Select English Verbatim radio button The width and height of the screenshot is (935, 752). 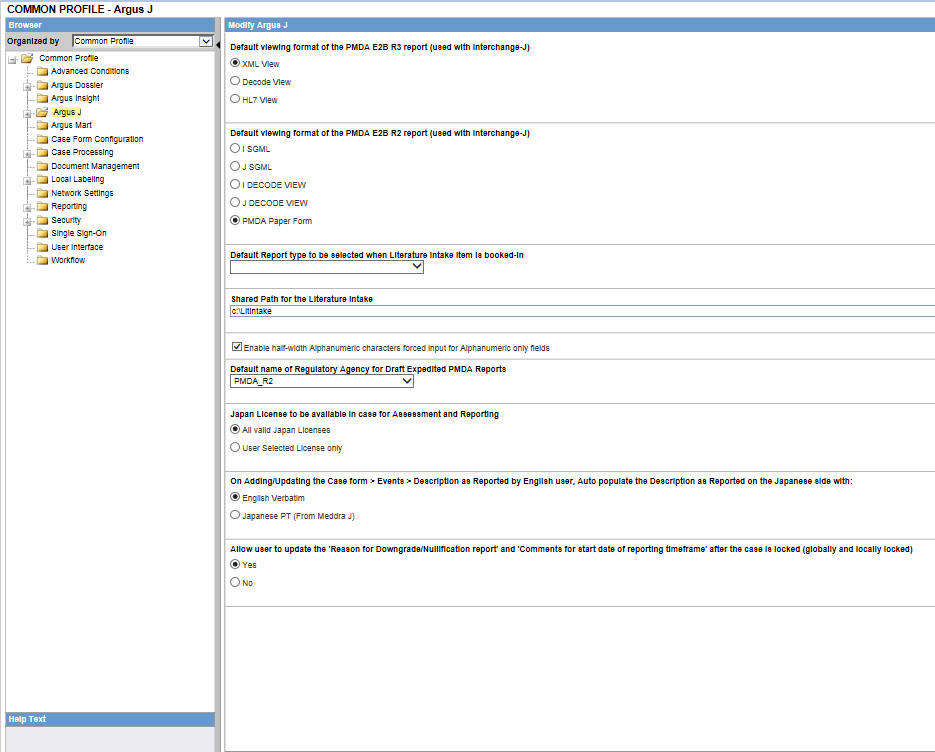(235, 497)
